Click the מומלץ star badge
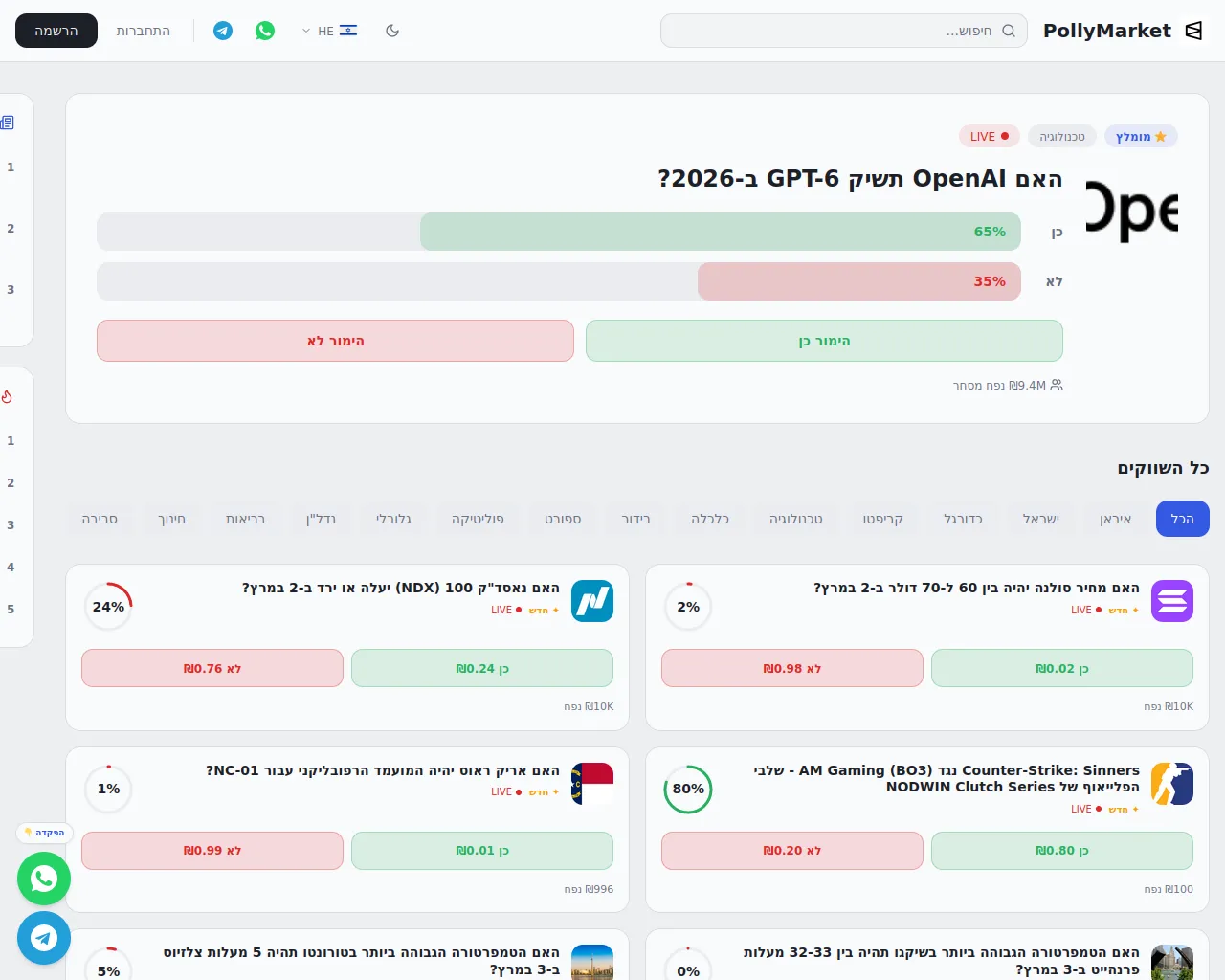This screenshot has height=980, width=1225. (x=1141, y=137)
